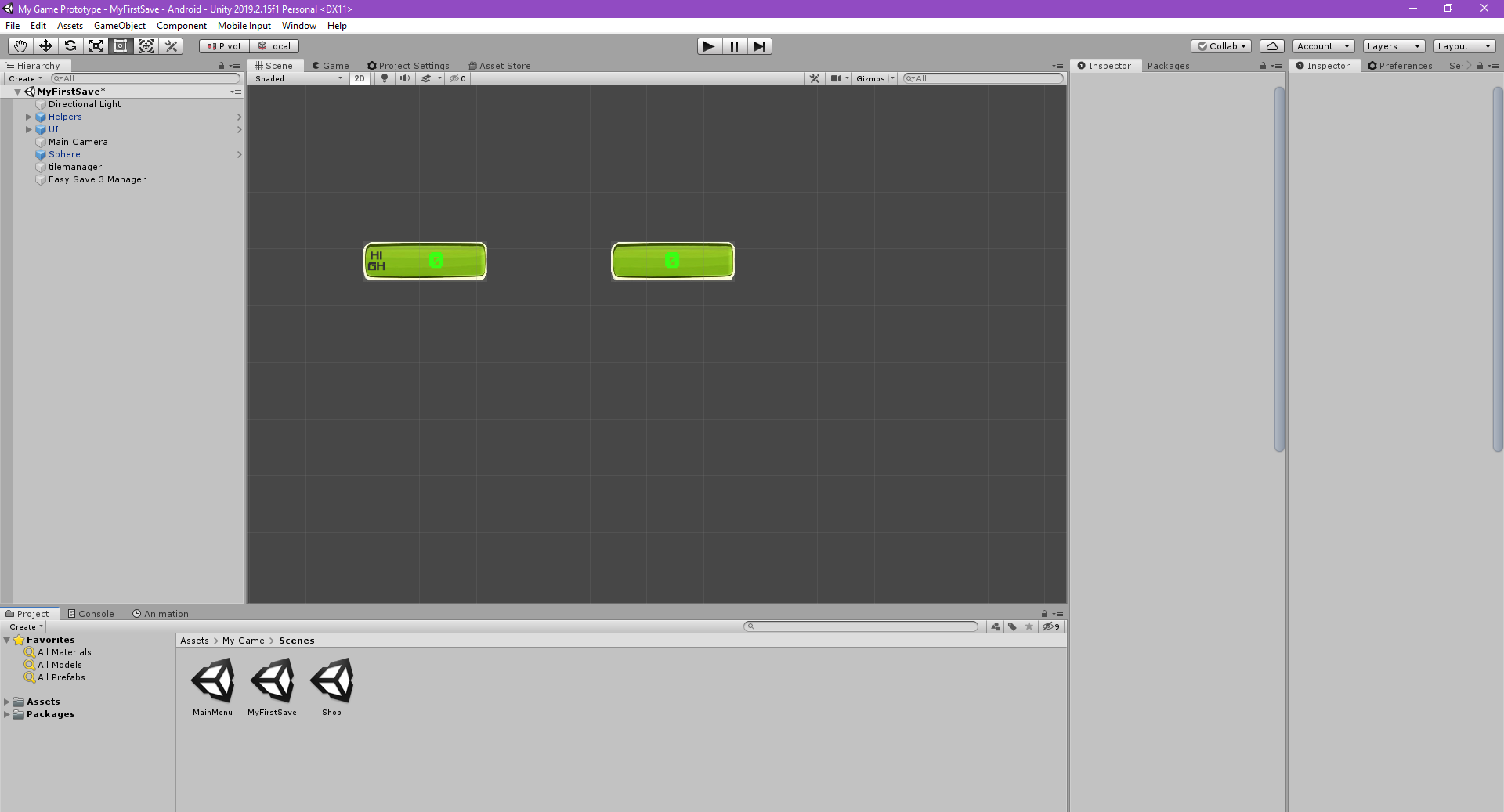Select the Shop scene asset

pos(332,687)
